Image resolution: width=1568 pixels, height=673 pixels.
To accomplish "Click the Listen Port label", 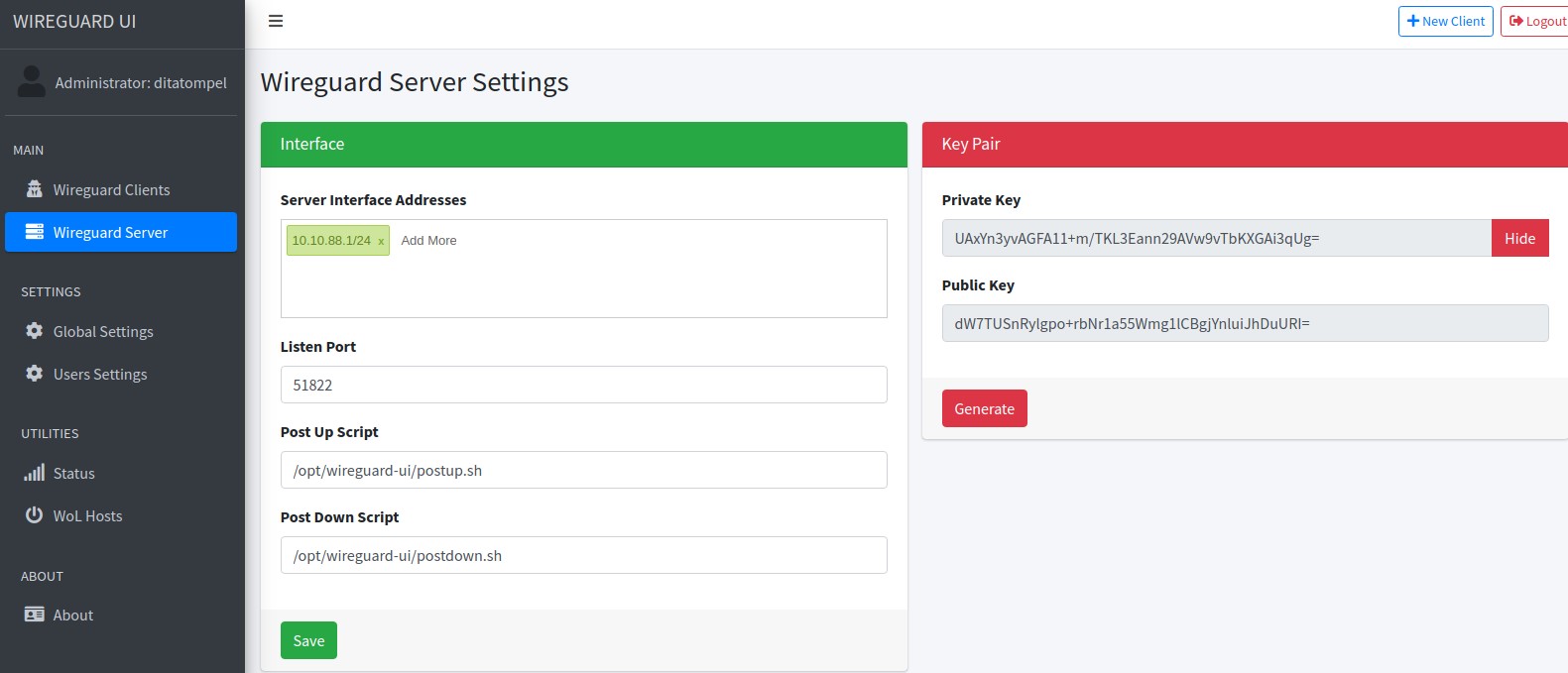I will pos(318,347).
